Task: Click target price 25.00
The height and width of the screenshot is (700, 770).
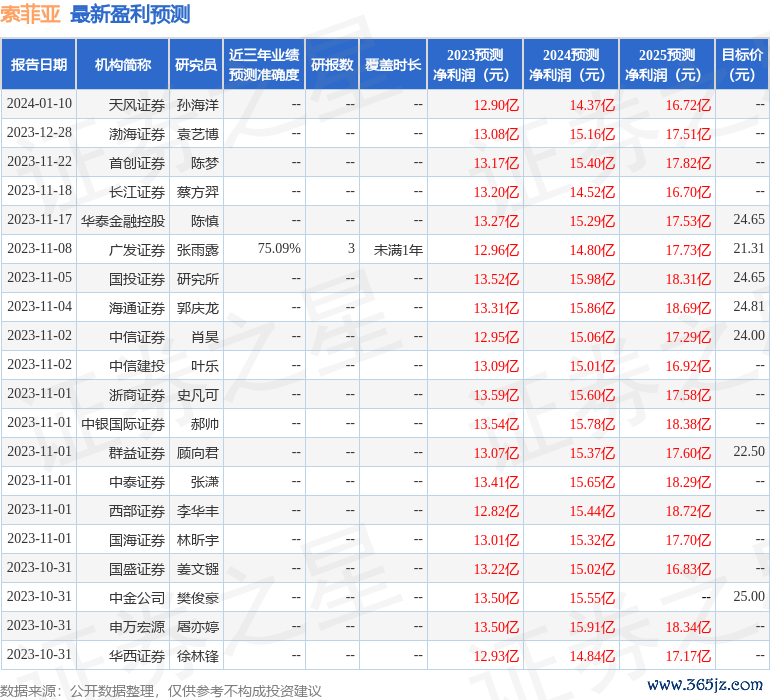Action: tap(749, 596)
